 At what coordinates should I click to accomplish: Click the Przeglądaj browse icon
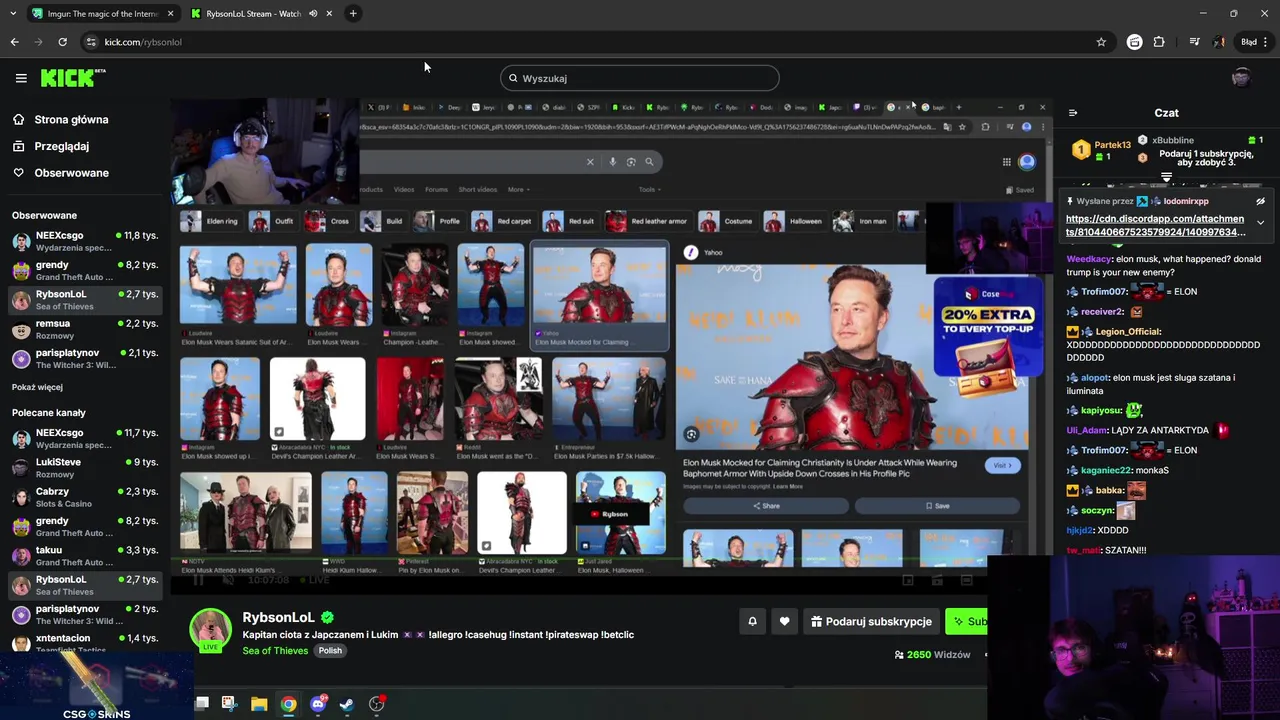[18, 146]
